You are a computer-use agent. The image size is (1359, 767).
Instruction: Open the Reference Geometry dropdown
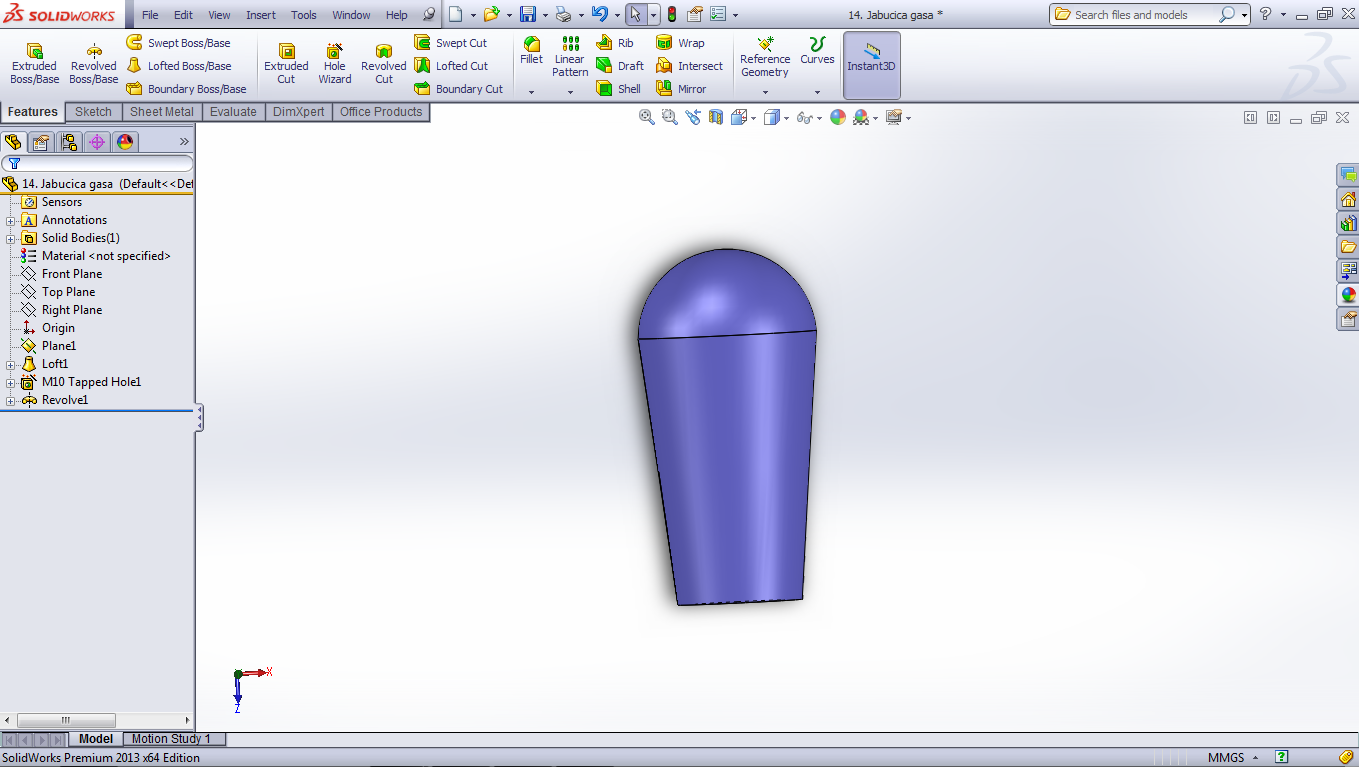pos(765,92)
